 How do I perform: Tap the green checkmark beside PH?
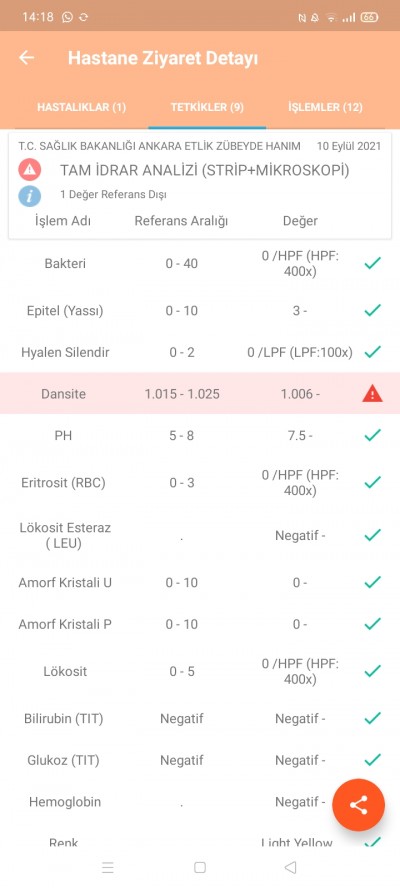[x=372, y=435]
